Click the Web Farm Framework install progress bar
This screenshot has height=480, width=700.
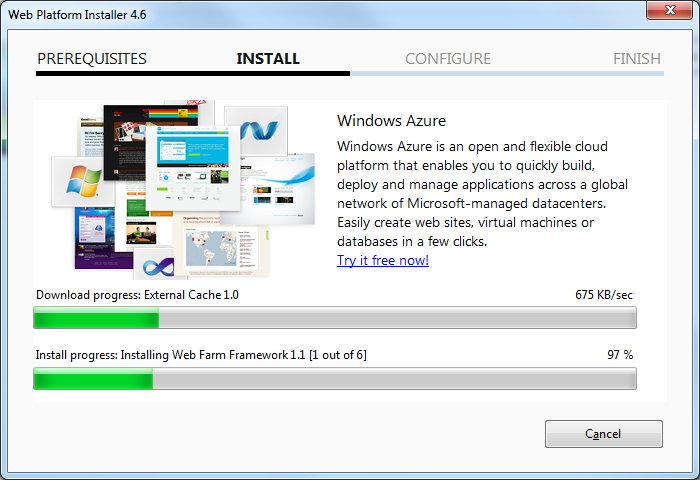point(335,379)
